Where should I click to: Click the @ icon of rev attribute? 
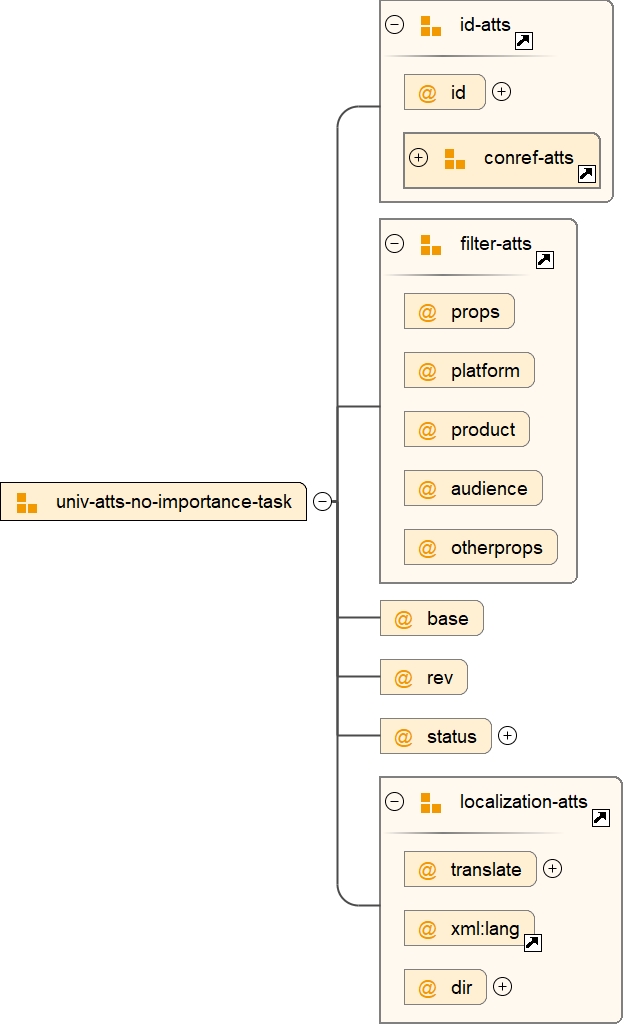404,678
